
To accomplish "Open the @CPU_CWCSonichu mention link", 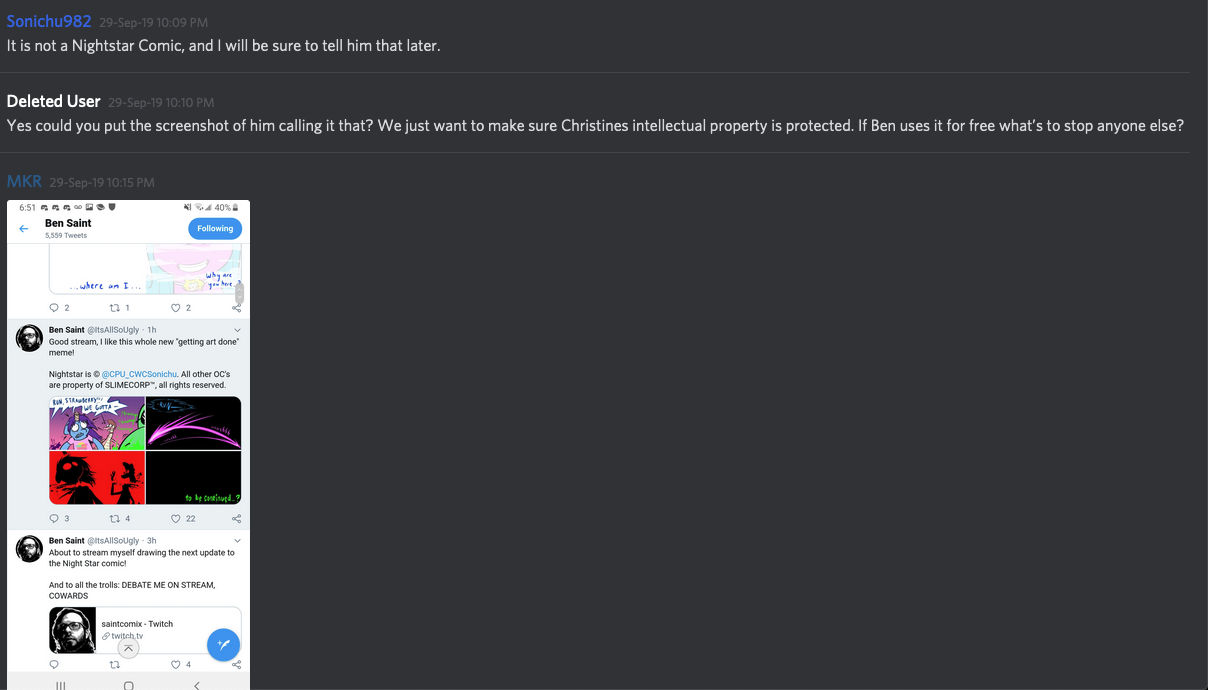I will pos(140,375).
